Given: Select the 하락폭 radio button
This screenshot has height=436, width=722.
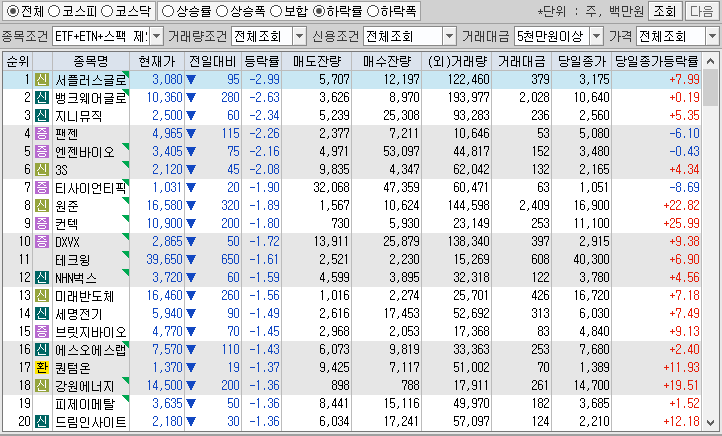Looking at the screenshot, I should click(373, 11).
